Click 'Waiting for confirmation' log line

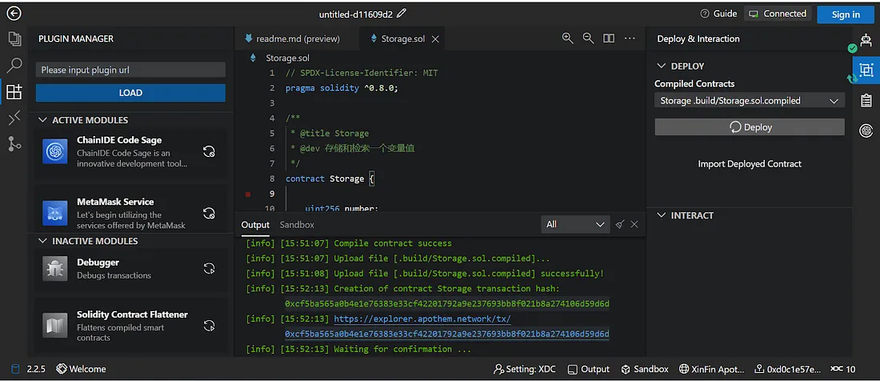[358, 349]
